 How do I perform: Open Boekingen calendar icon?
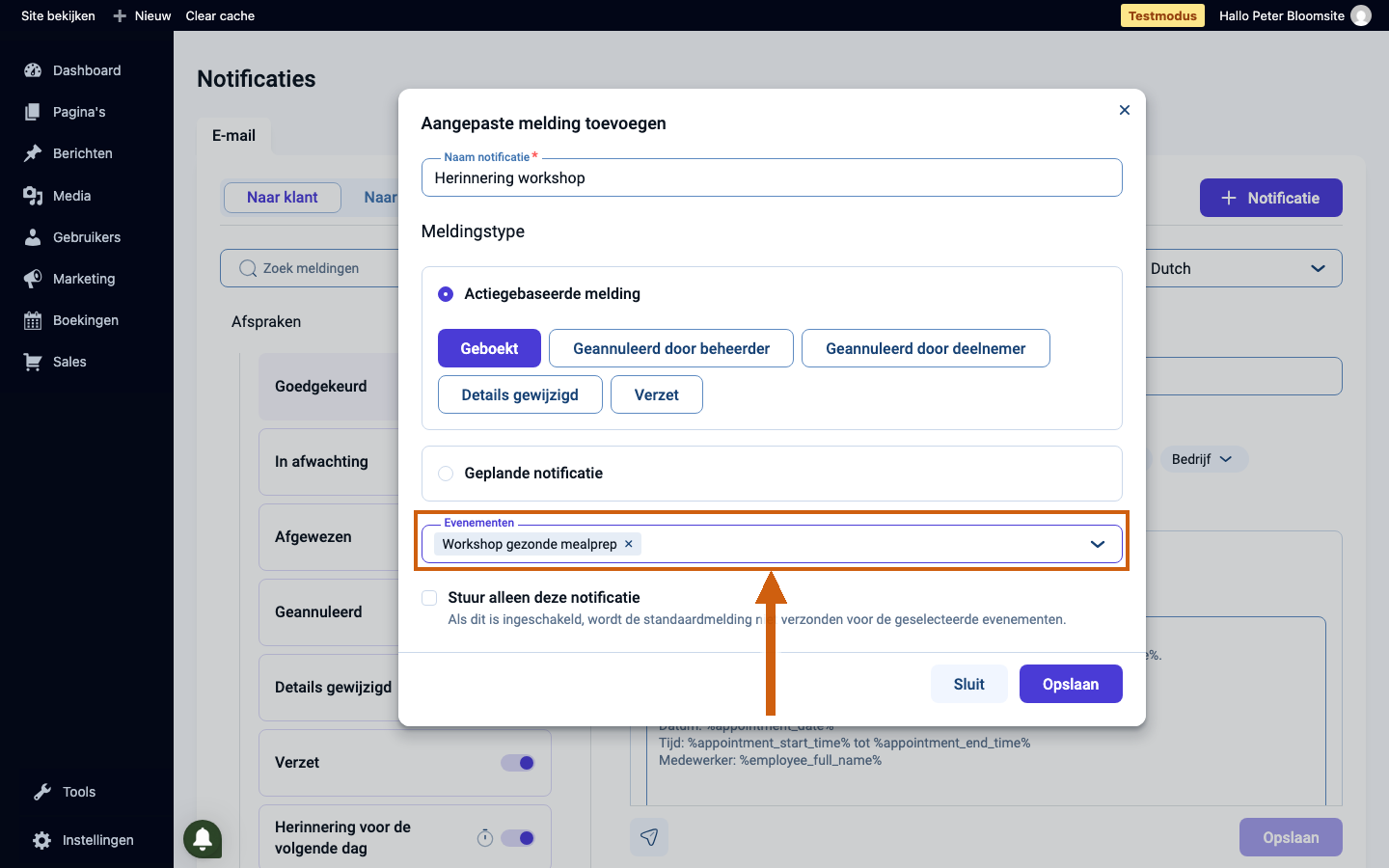coord(33,320)
